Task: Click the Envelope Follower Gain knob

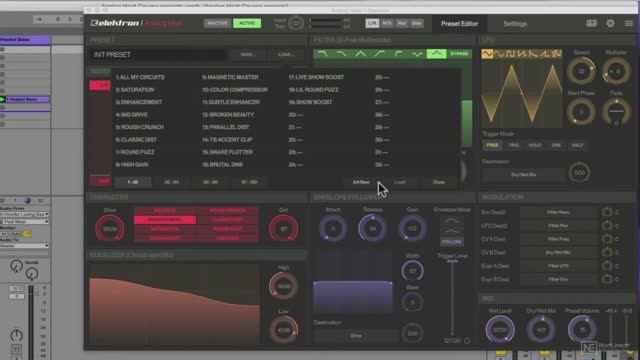Action: (x=412, y=228)
